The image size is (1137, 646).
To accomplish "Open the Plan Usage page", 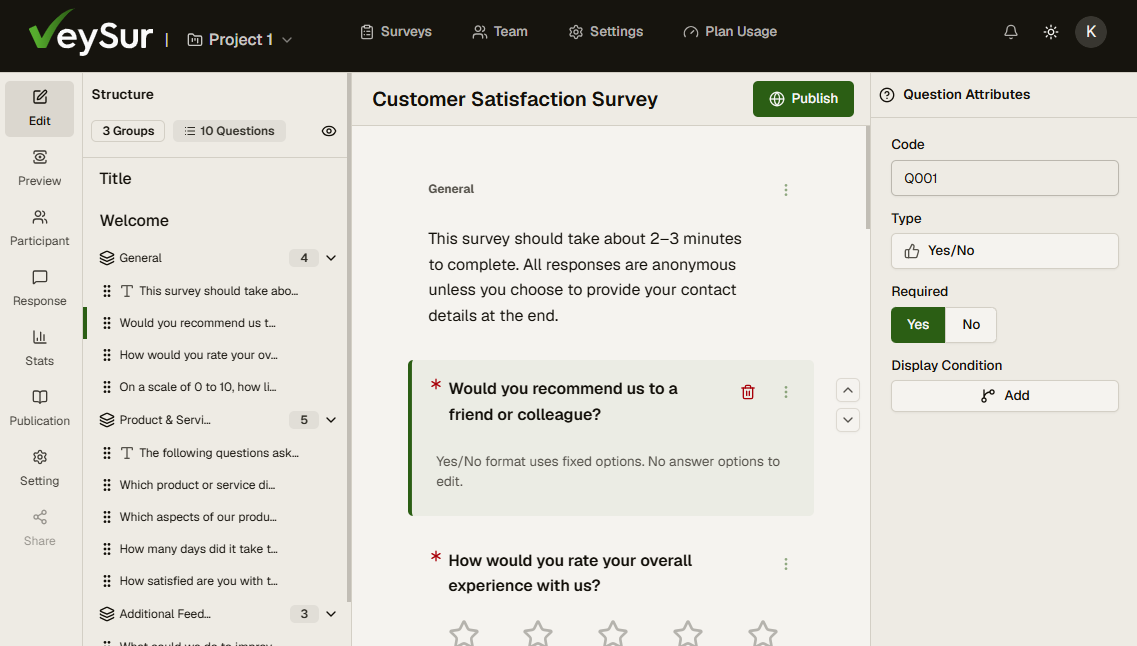I will (x=730, y=32).
